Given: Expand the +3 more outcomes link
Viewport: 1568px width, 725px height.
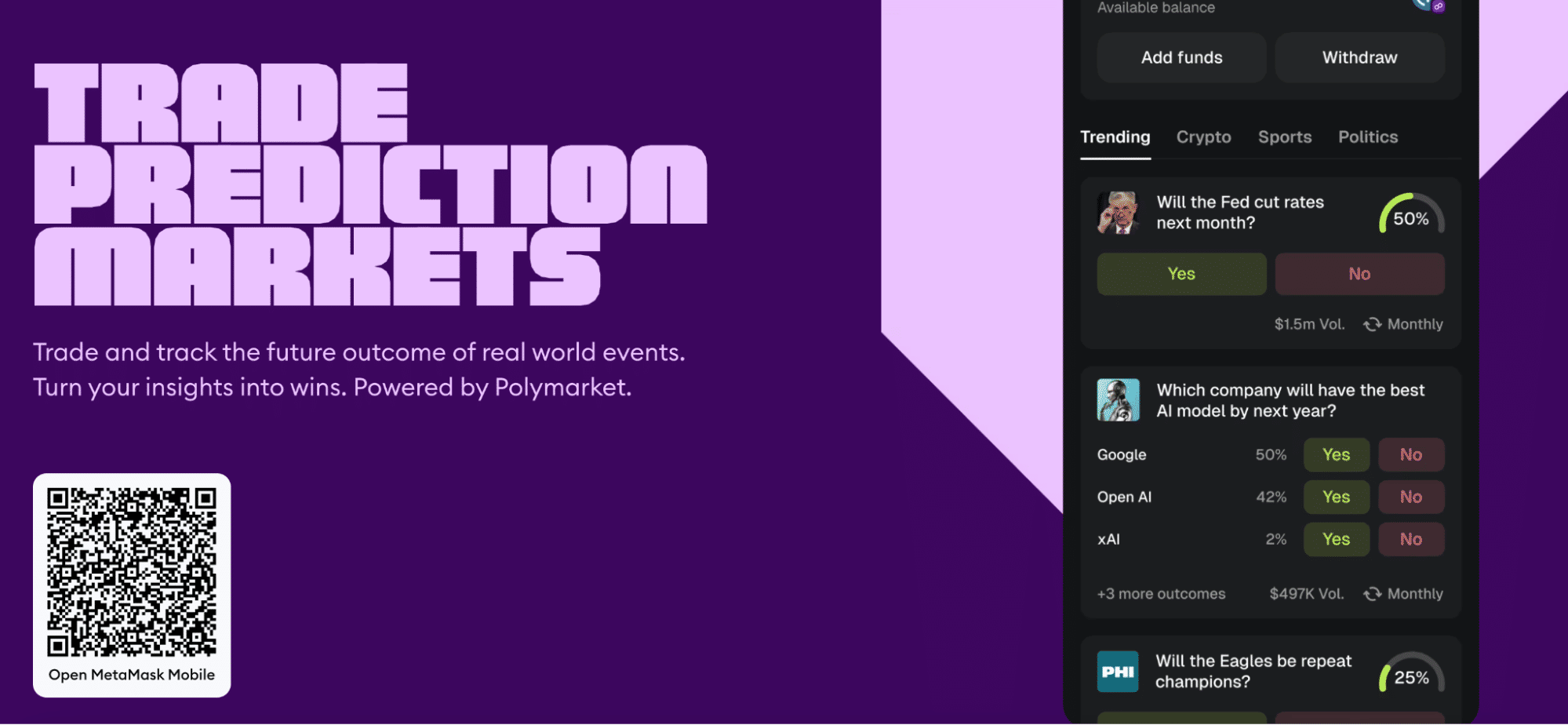Looking at the screenshot, I should point(1161,594).
